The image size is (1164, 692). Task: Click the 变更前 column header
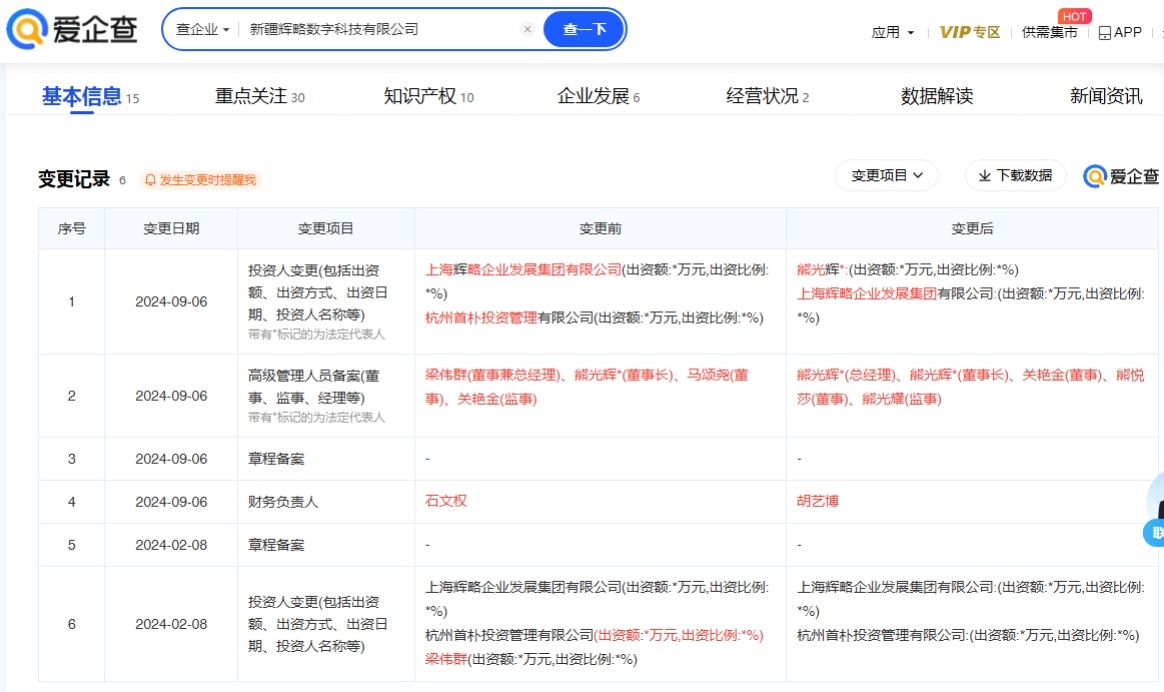600,229
